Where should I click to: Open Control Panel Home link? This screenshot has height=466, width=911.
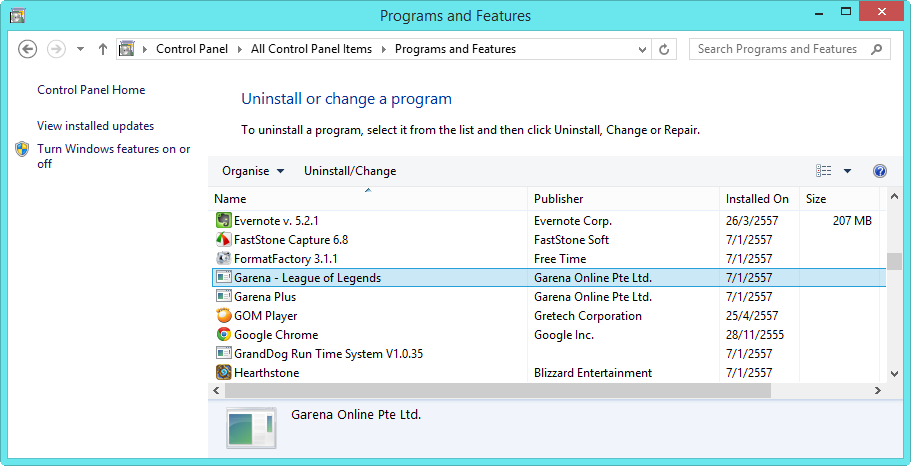91,89
